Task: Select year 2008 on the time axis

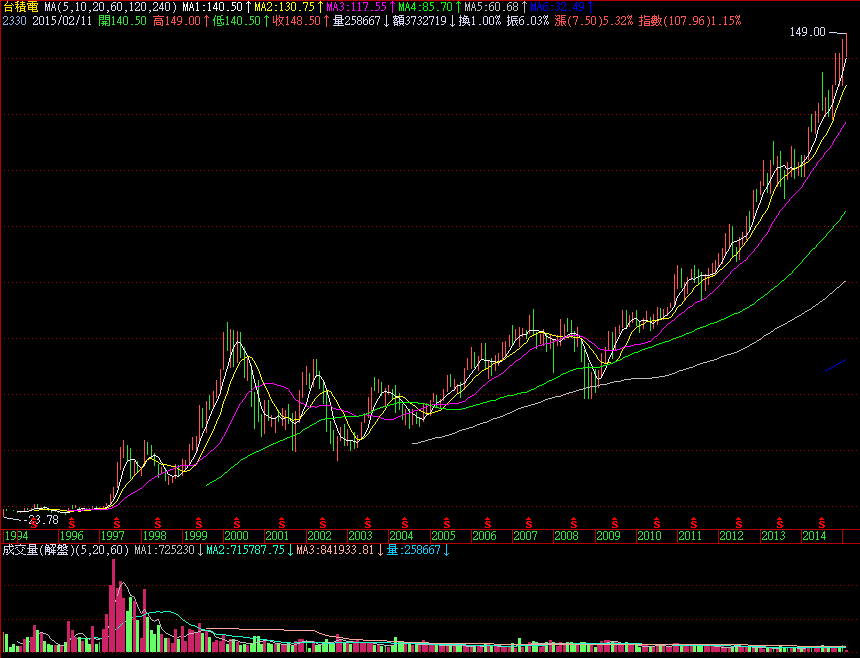Action: click(x=567, y=536)
